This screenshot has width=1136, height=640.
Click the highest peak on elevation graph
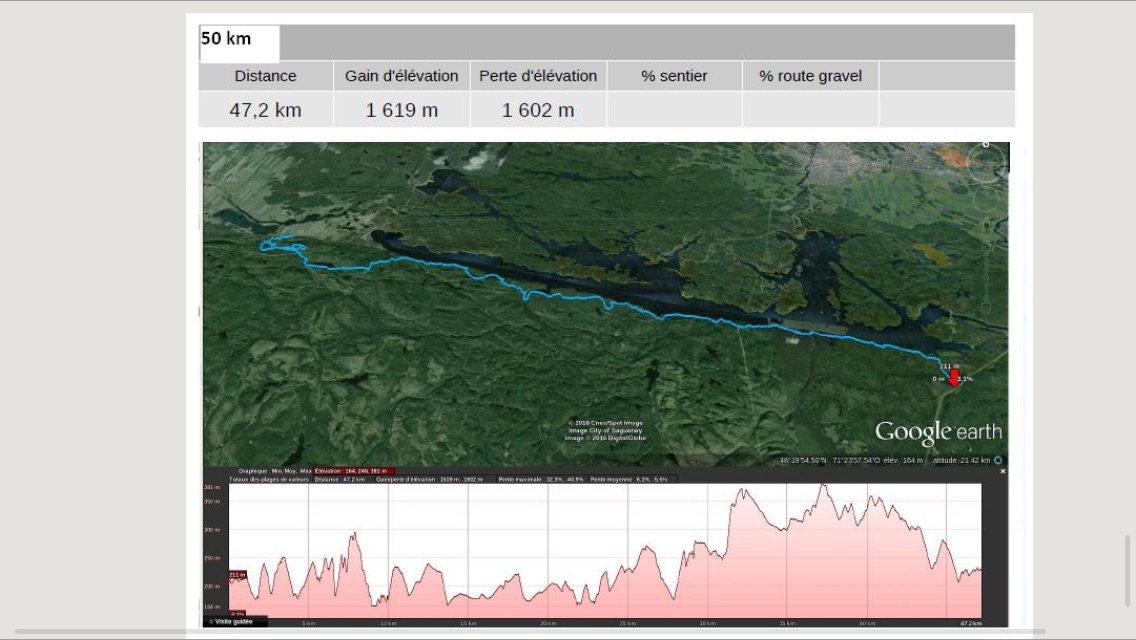point(822,486)
